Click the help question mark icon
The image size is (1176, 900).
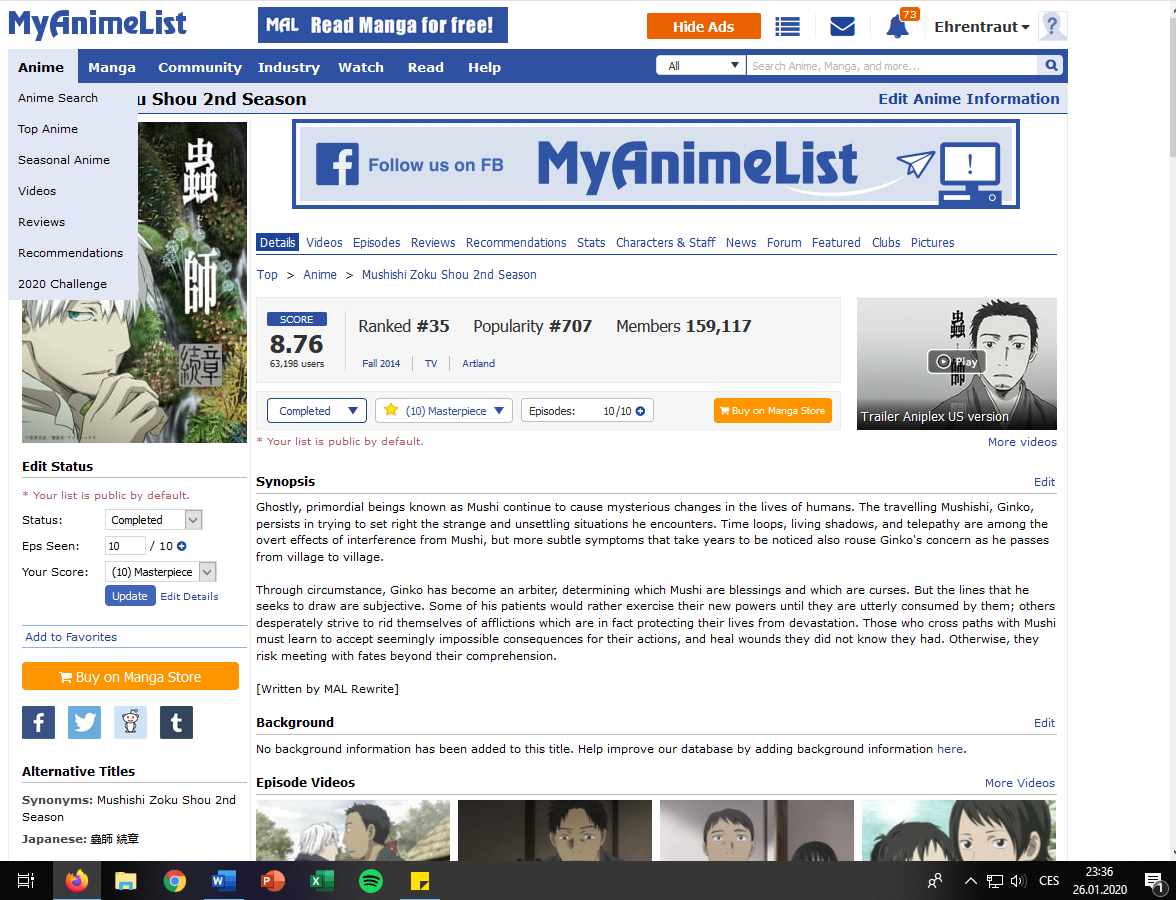(1052, 26)
